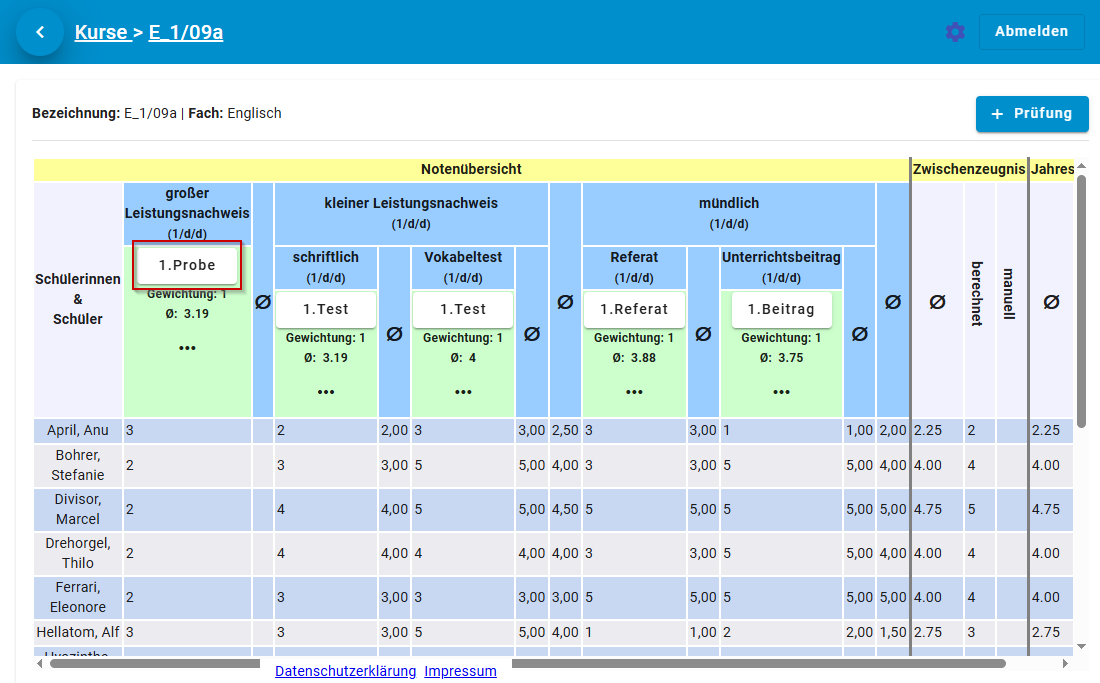Click scroll-up arrow of table scrollbar
This screenshot has width=1100, height=683.
tap(1081, 167)
